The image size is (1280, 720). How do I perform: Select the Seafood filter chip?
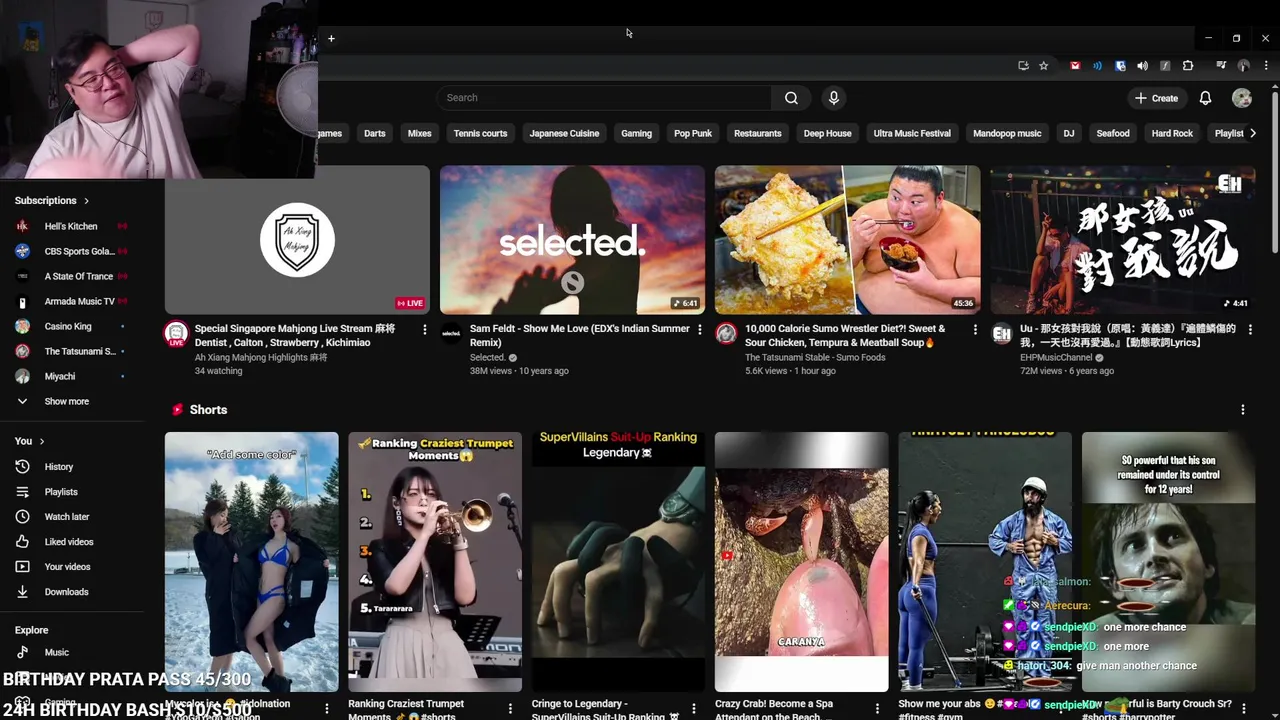[x=1113, y=133]
